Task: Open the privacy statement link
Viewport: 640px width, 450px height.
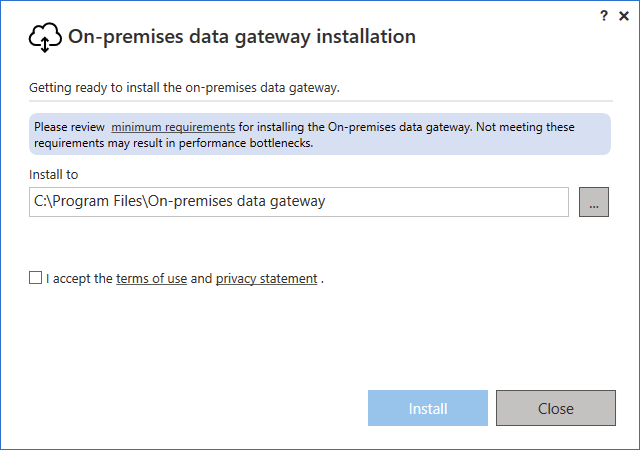Action: 266,278
